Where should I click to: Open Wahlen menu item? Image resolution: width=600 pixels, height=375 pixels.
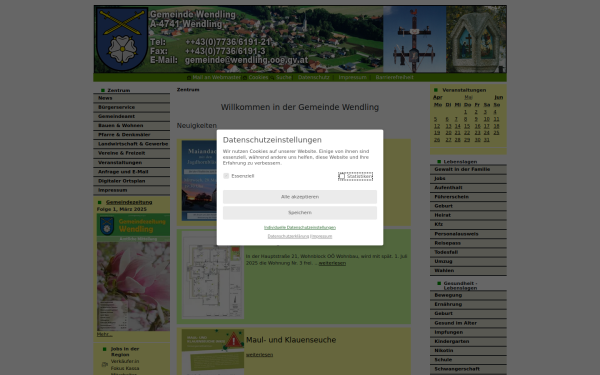(468, 271)
